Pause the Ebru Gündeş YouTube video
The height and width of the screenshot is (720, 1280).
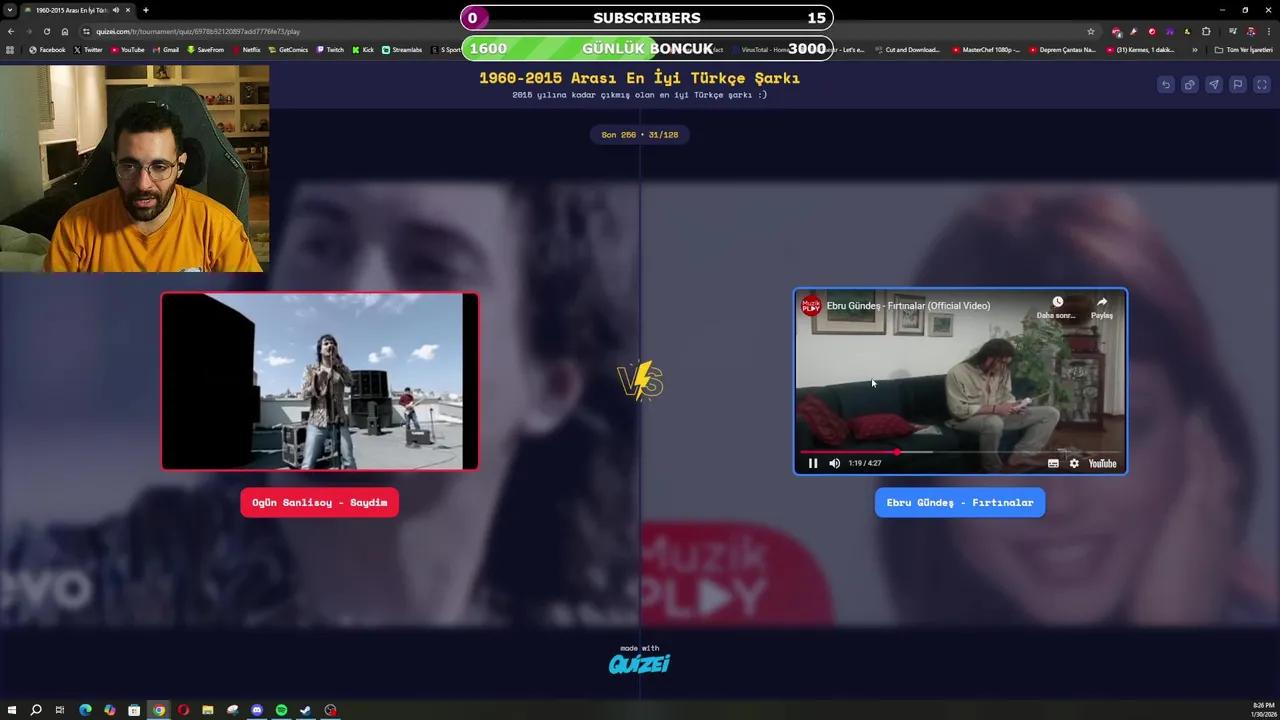click(813, 463)
